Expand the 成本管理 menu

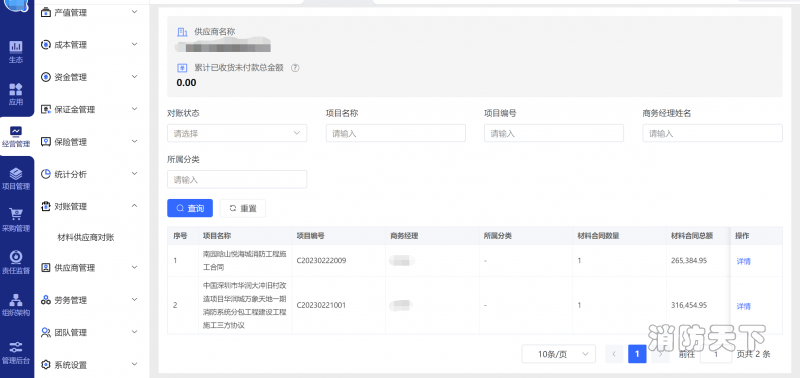coord(89,45)
